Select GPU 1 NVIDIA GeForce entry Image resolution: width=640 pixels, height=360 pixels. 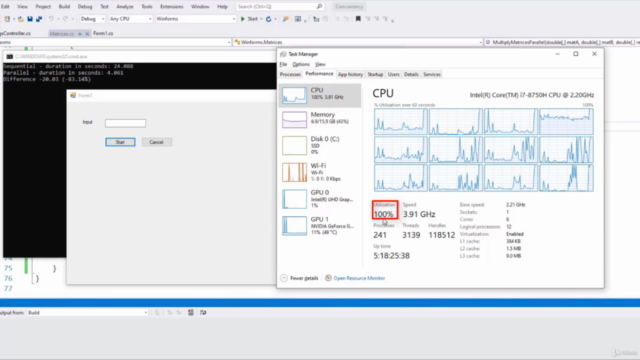point(320,226)
